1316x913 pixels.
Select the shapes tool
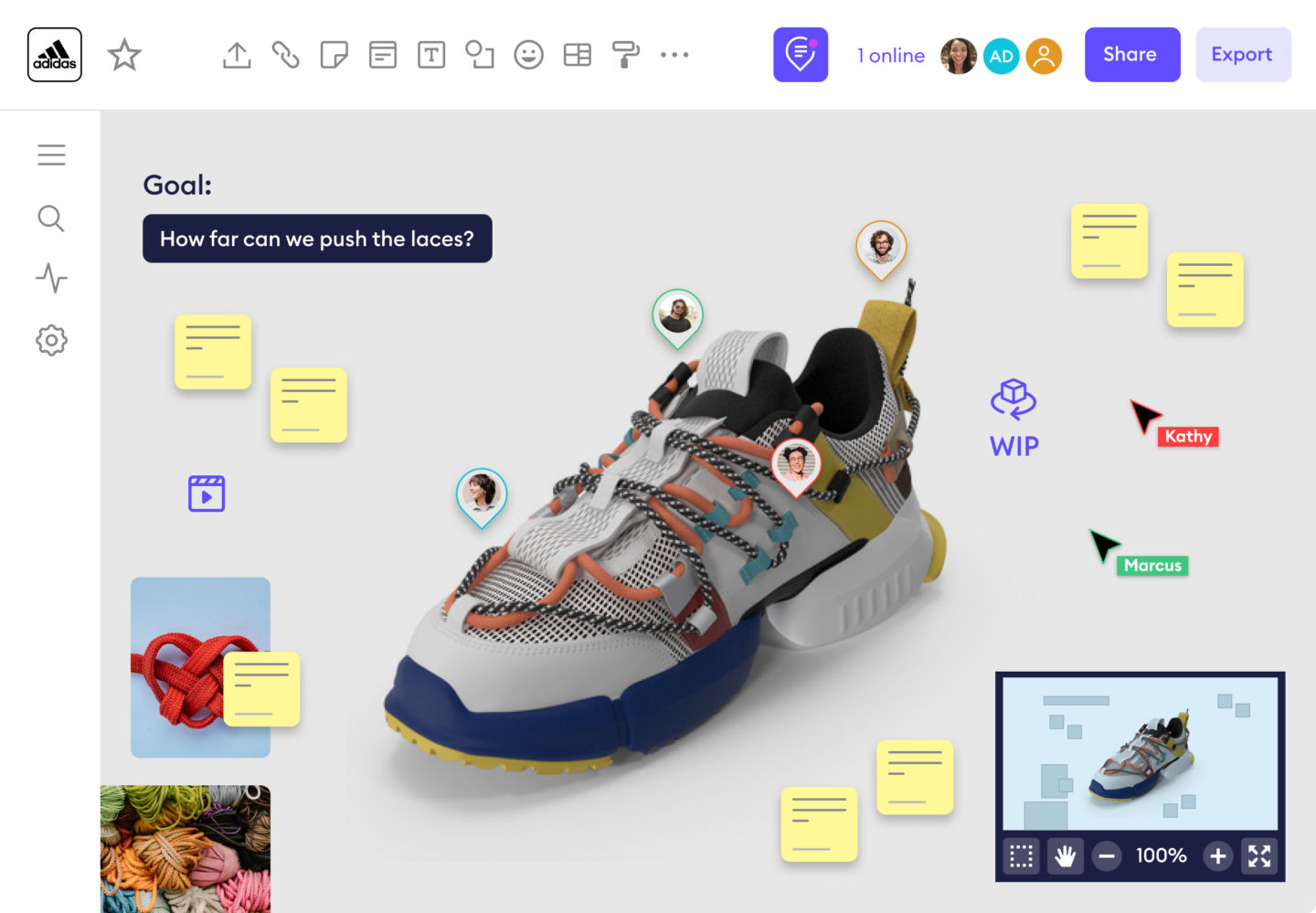coord(480,55)
